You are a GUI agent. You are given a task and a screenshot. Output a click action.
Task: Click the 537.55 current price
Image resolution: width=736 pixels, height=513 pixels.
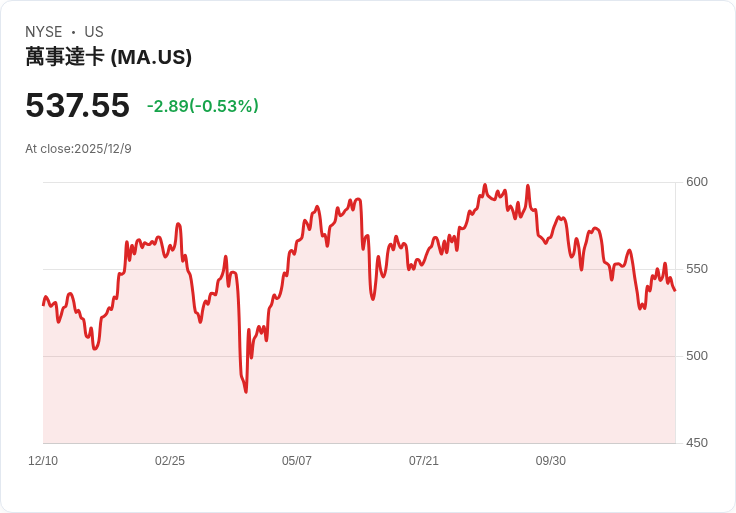[x=77, y=105]
